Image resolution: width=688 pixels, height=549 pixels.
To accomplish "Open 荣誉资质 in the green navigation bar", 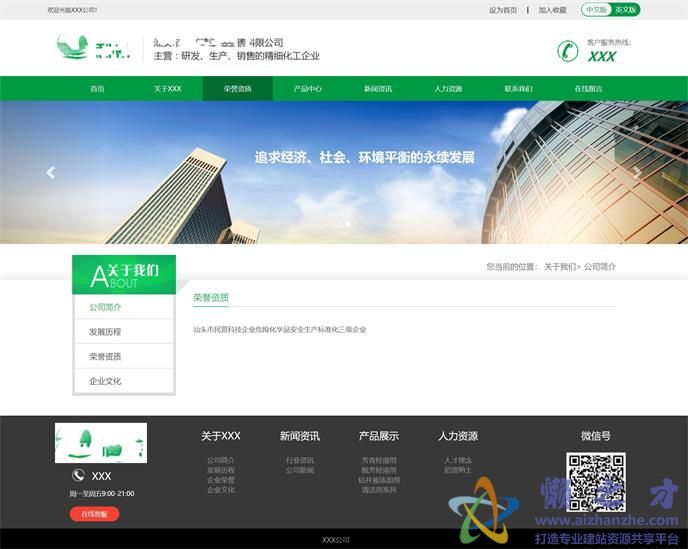I will point(237,89).
